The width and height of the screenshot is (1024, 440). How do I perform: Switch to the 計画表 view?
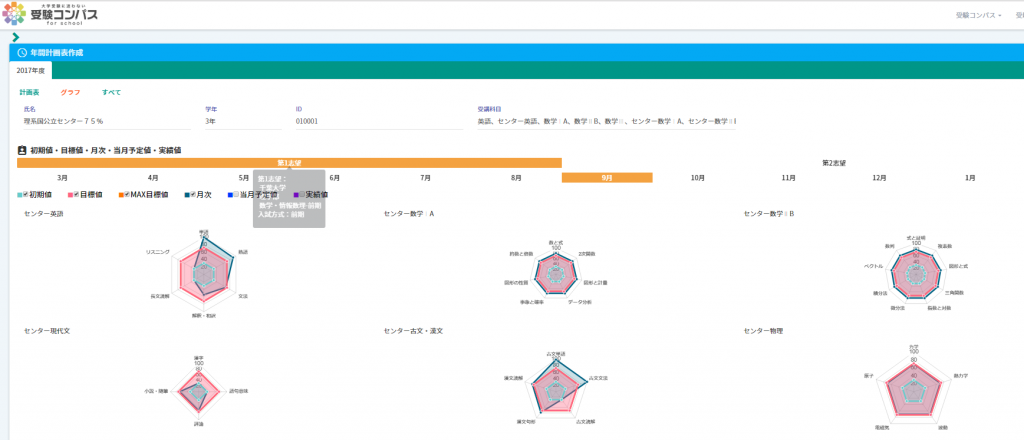(30, 92)
